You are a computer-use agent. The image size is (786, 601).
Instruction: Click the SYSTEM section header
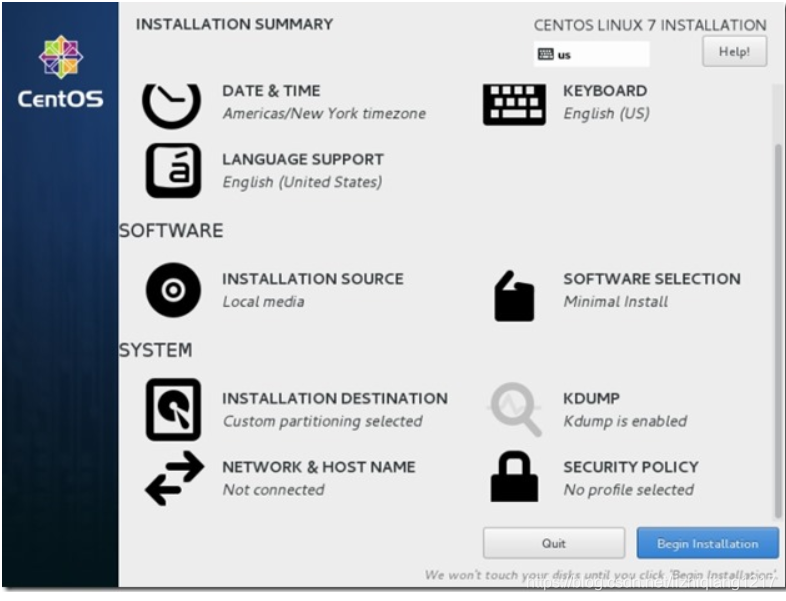(155, 350)
